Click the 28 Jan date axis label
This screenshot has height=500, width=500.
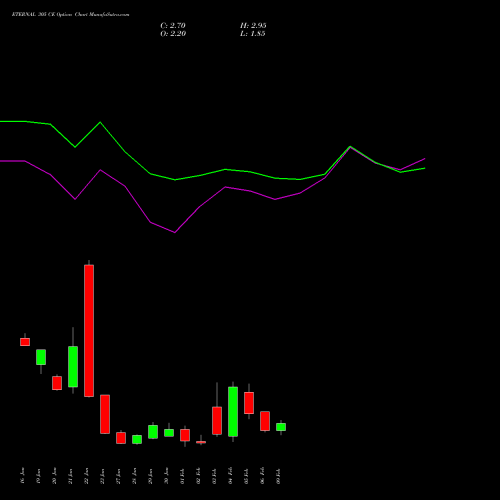(134, 476)
